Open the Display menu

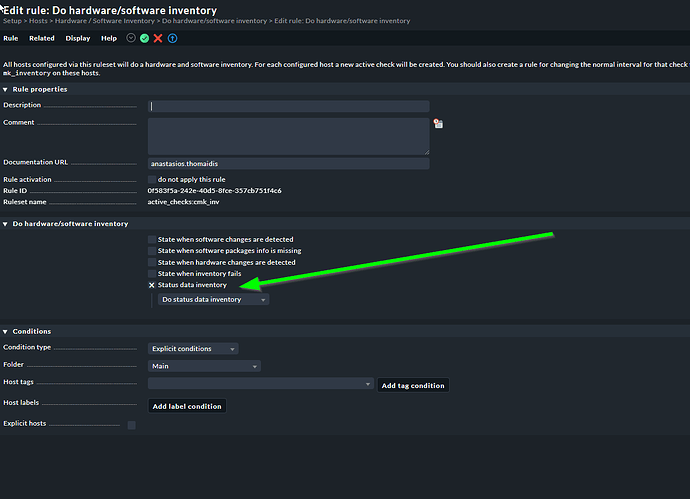coord(77,38)
